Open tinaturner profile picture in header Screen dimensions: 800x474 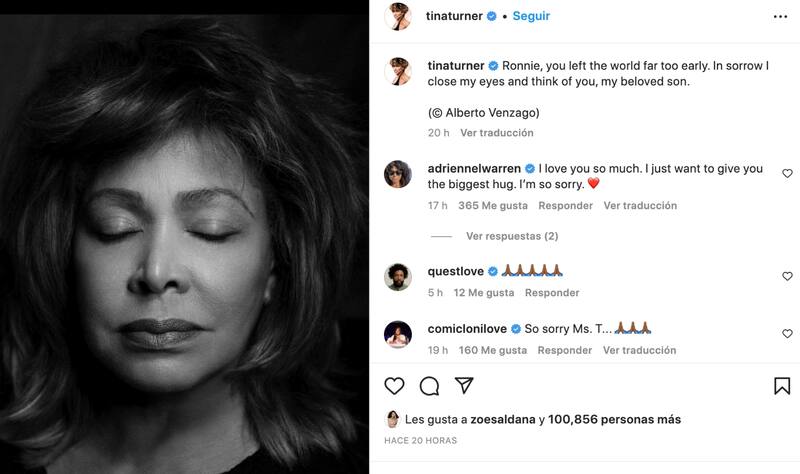(x=398, y=17)
